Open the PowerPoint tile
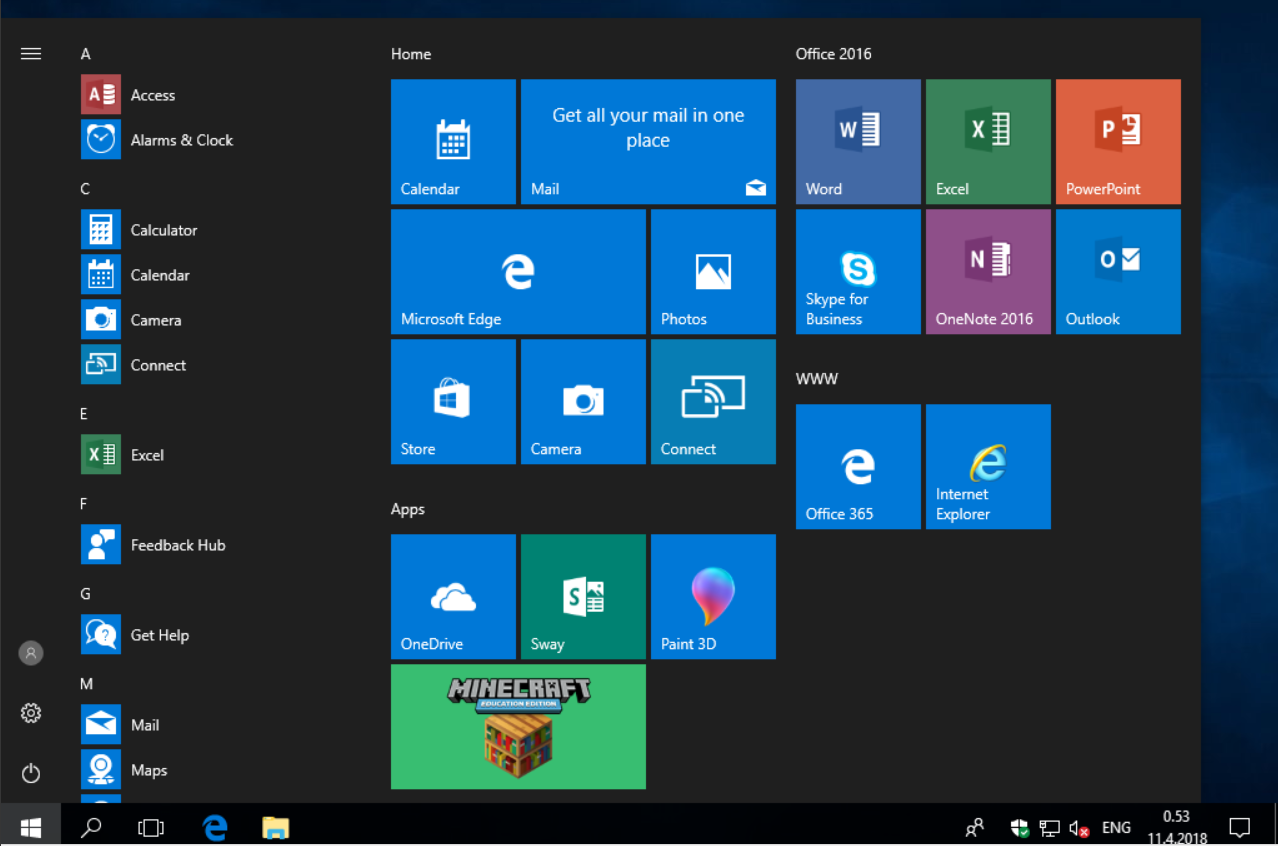The image size is (1278, 846). [x=1118, y=142]
